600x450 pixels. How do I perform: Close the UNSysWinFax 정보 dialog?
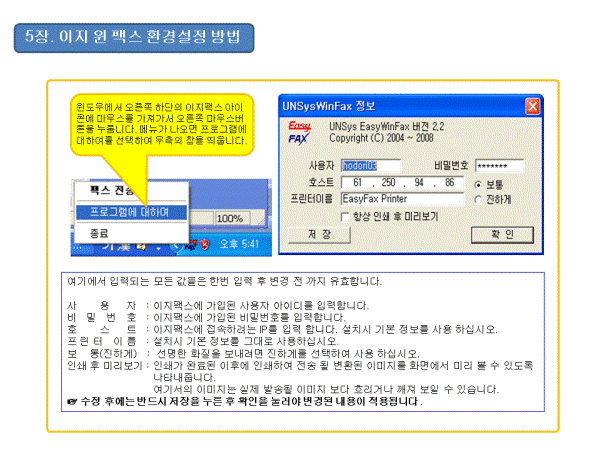click(x=533, y=106)
